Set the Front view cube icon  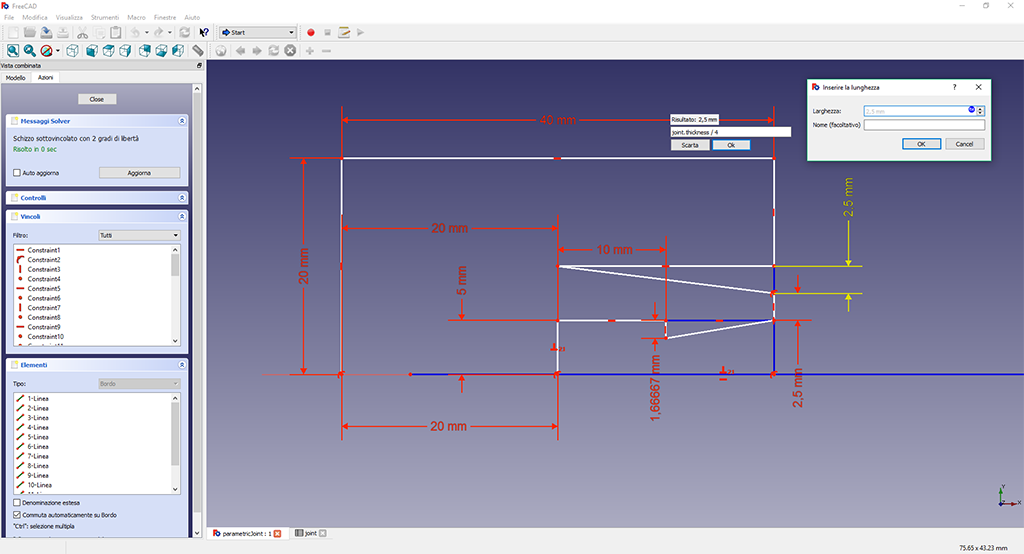click(x=92, y=50)
